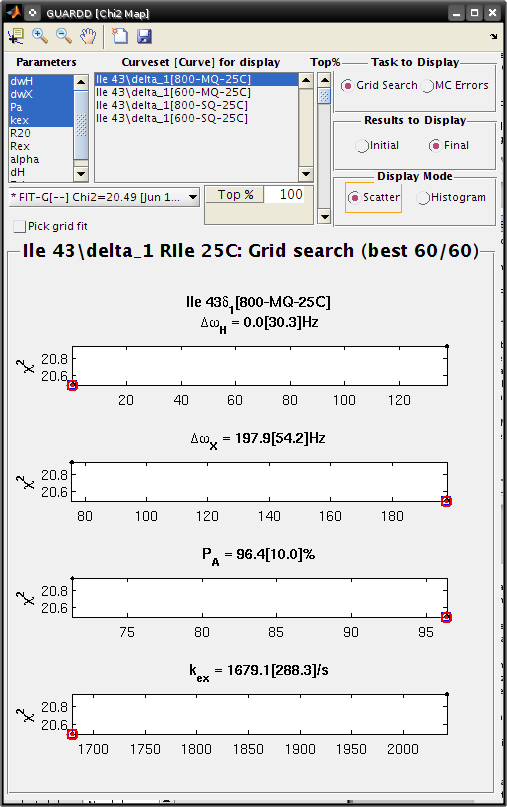Select dH in the Parameters list

click(41, 172)
